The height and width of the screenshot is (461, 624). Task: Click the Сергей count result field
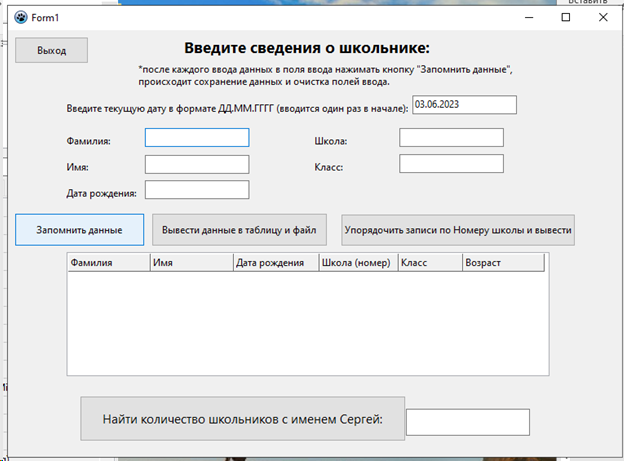coord(468,422)
